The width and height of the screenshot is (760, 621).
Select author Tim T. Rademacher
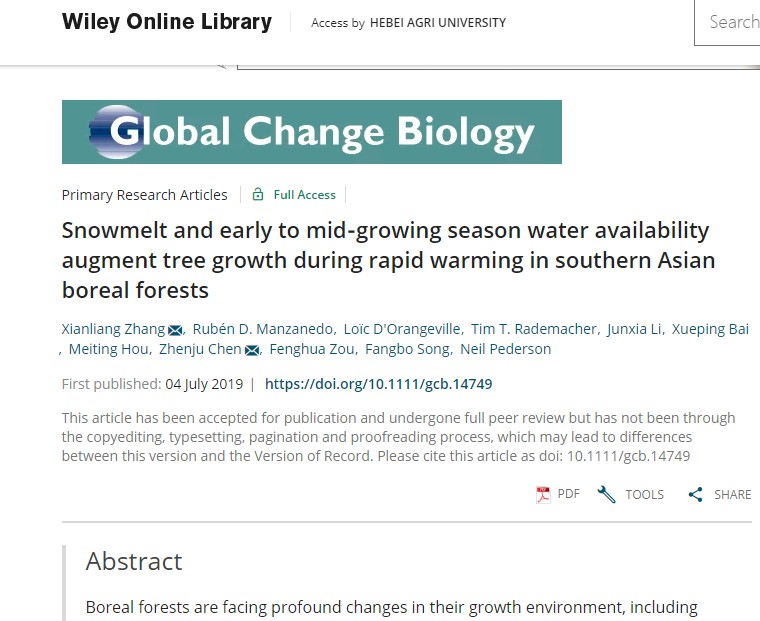pos(534,329)
